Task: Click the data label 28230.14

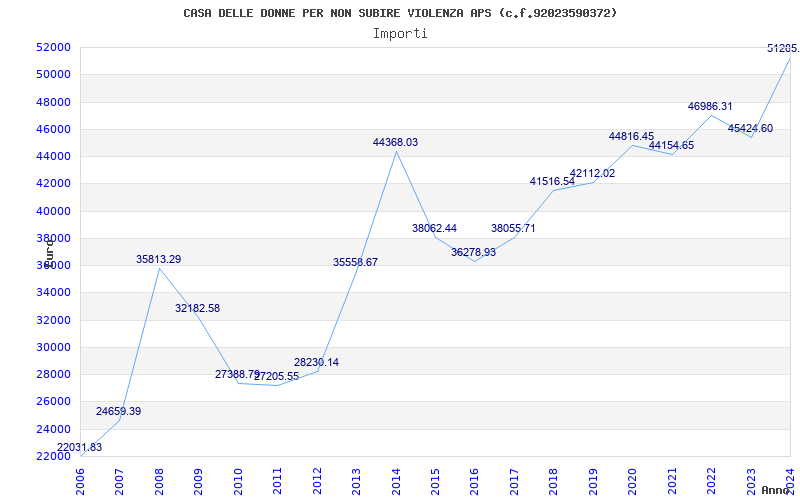Action: [316, 362]
